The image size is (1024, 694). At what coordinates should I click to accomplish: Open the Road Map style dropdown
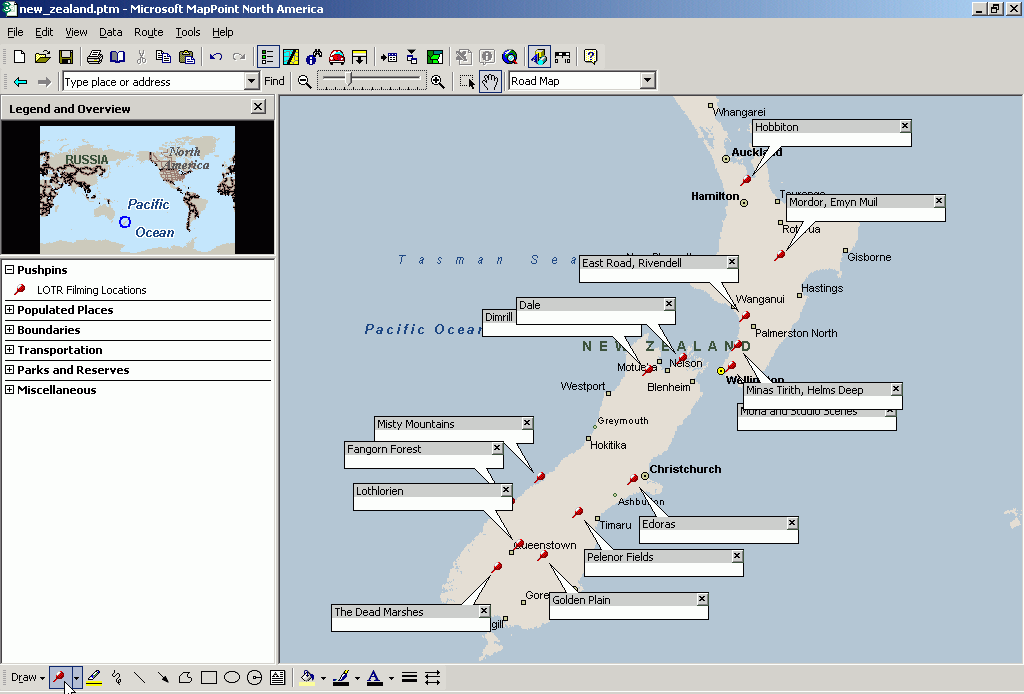(x=647, y=82)
